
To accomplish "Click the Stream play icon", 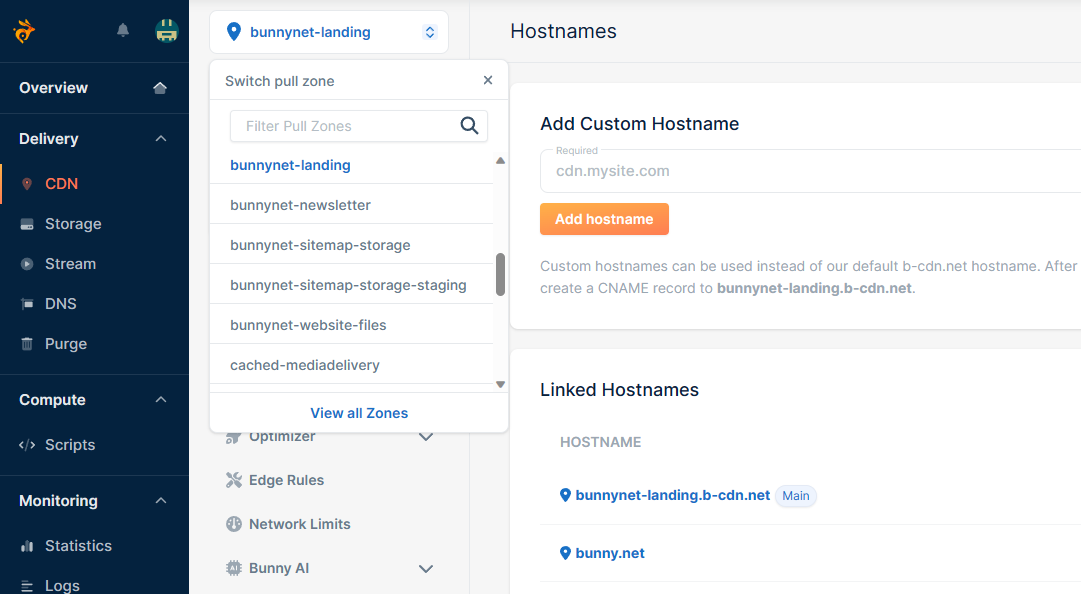I will [x=27, y=264].
